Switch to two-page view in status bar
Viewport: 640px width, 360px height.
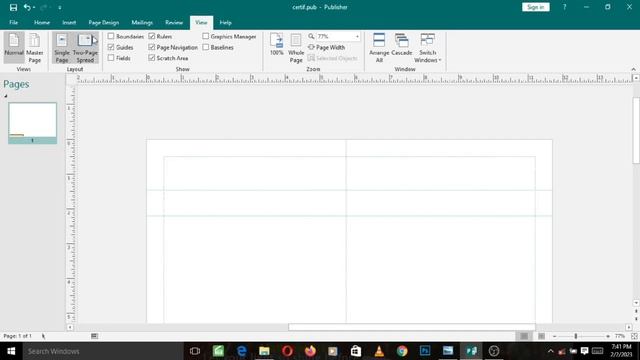click(541, 336)
